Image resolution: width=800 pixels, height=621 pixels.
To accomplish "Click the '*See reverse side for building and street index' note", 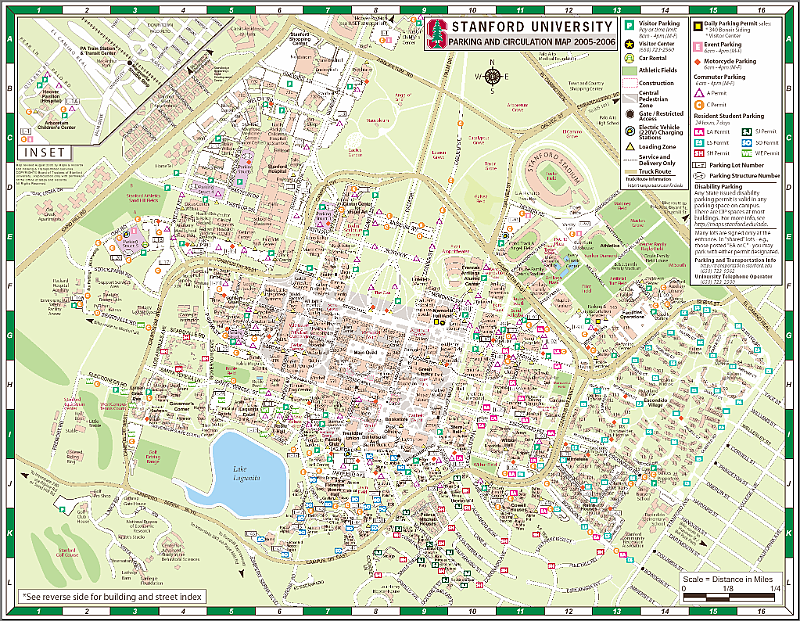I will [113, 597].
